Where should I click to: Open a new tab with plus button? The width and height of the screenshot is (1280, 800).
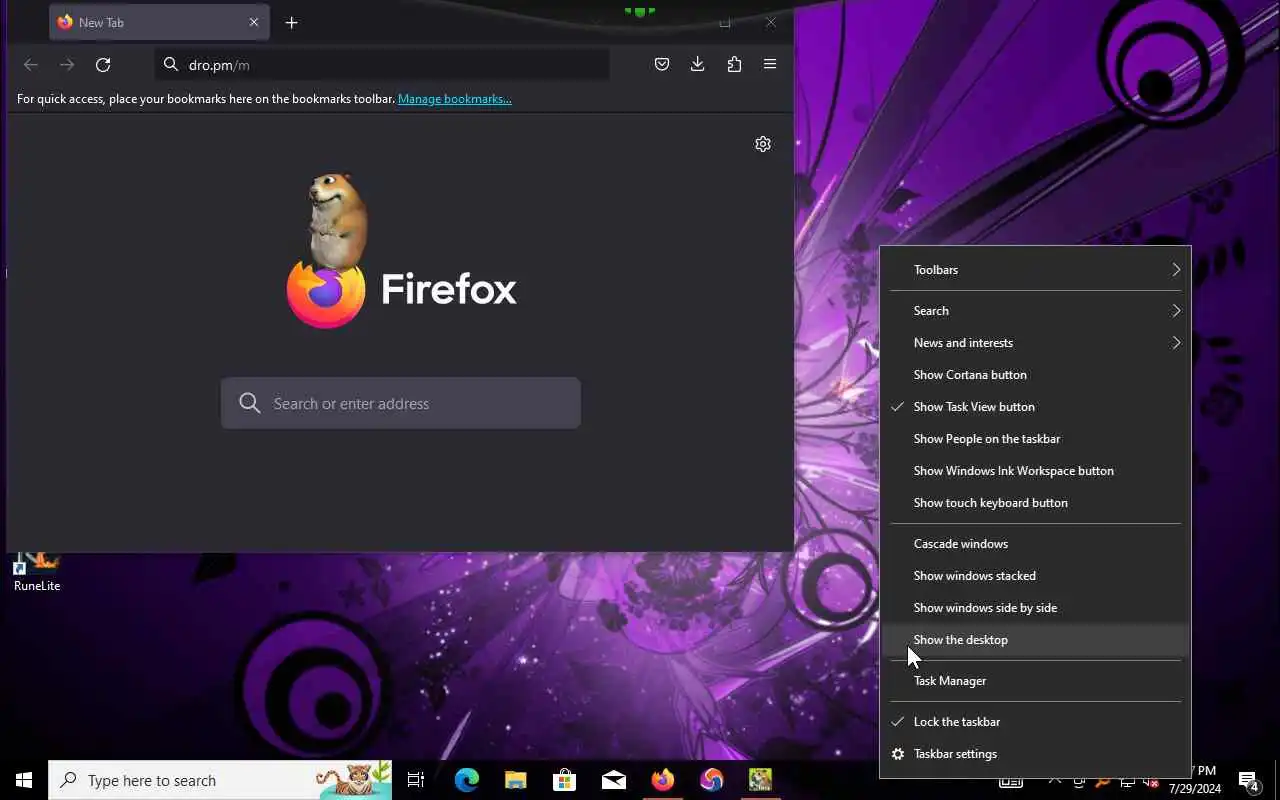point(292,22)
